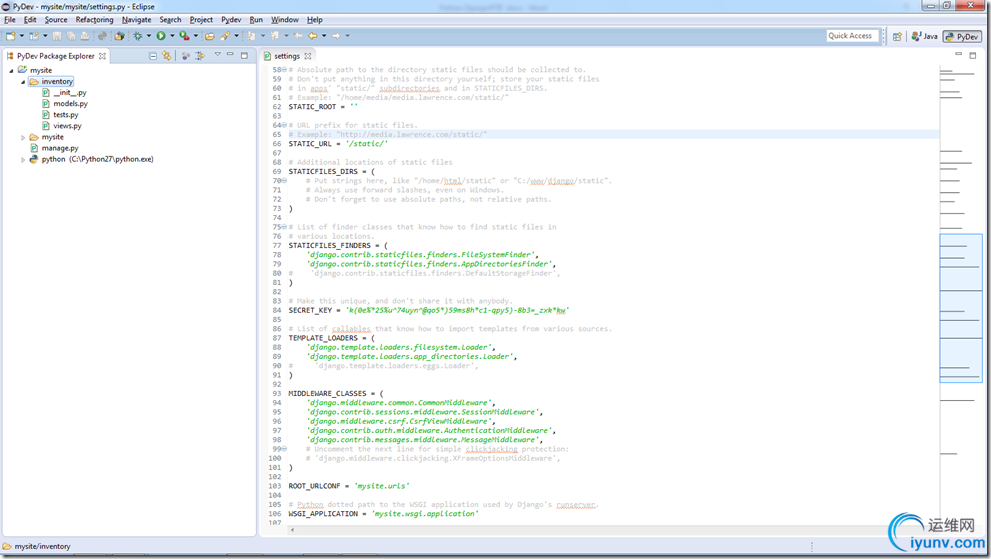Fold the comment block at line 99

click(284, 449)
